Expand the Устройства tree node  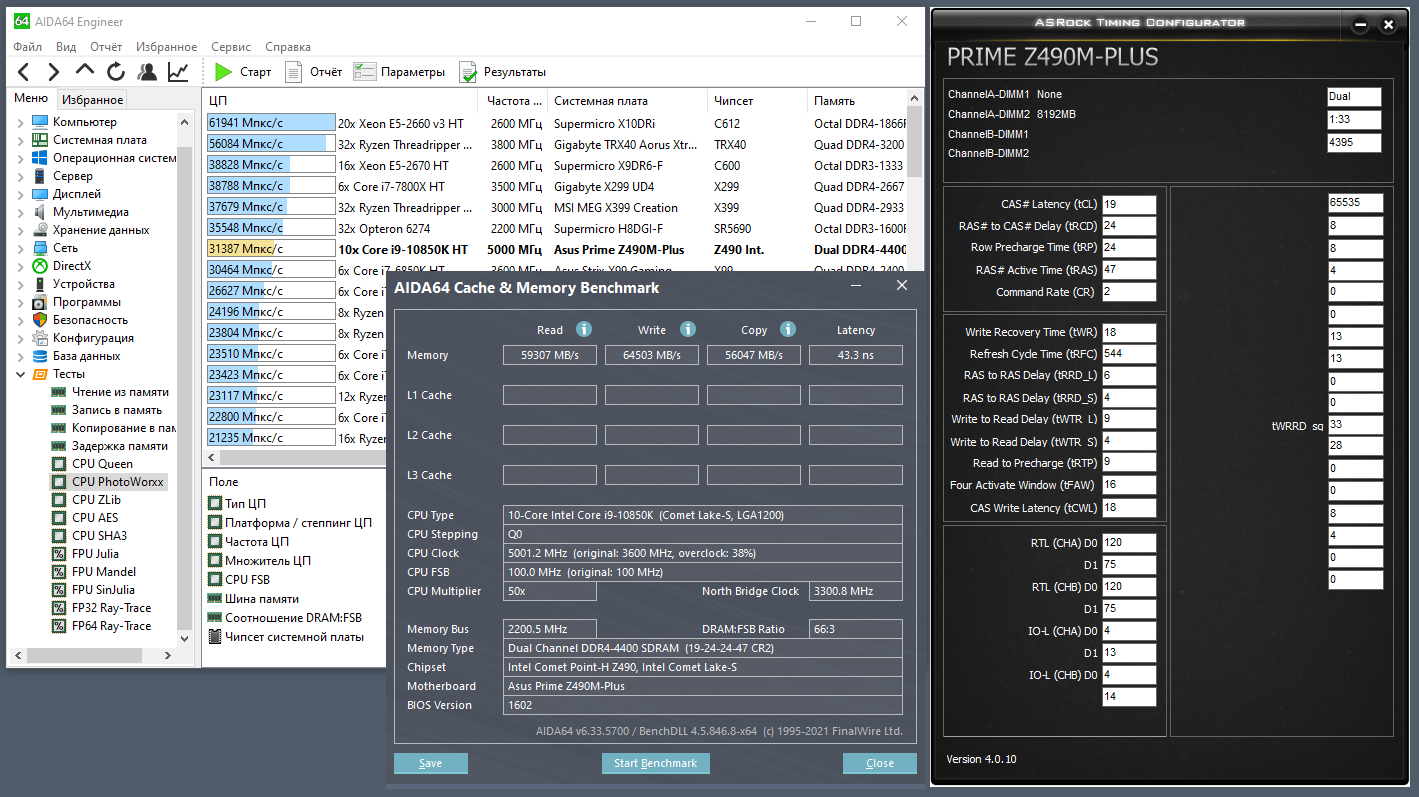[x=21, y=284]
